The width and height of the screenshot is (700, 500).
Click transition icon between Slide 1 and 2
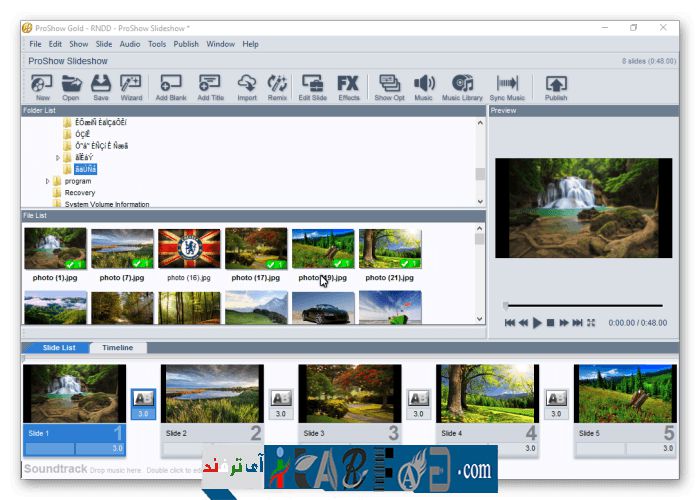click(x=143, y=398)
